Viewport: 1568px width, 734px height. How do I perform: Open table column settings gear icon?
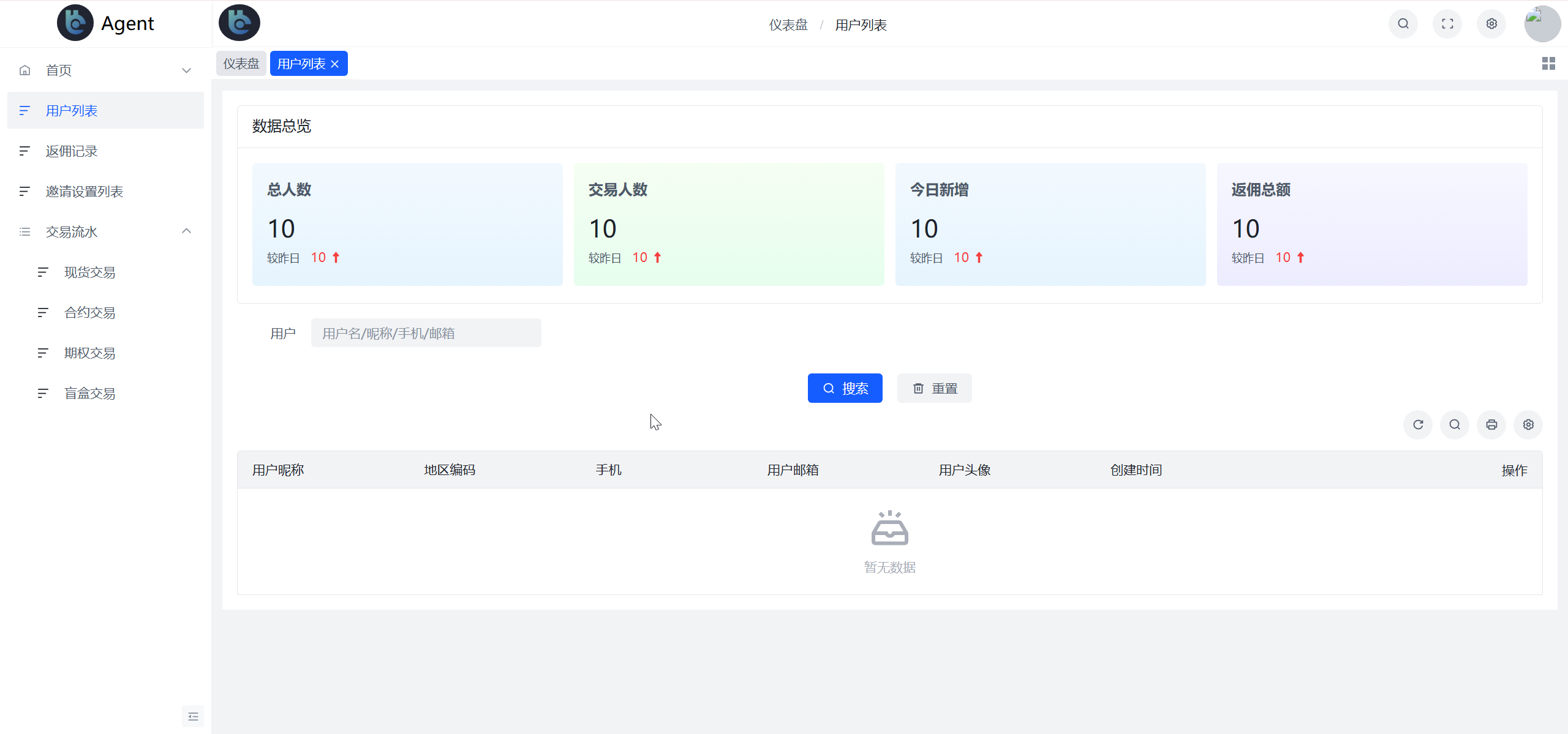point(1528,424)
